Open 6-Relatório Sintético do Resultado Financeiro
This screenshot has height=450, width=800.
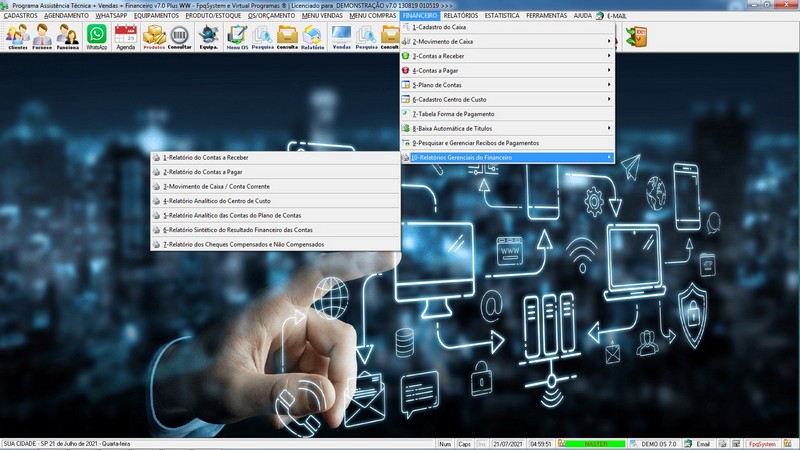point(275,230)
